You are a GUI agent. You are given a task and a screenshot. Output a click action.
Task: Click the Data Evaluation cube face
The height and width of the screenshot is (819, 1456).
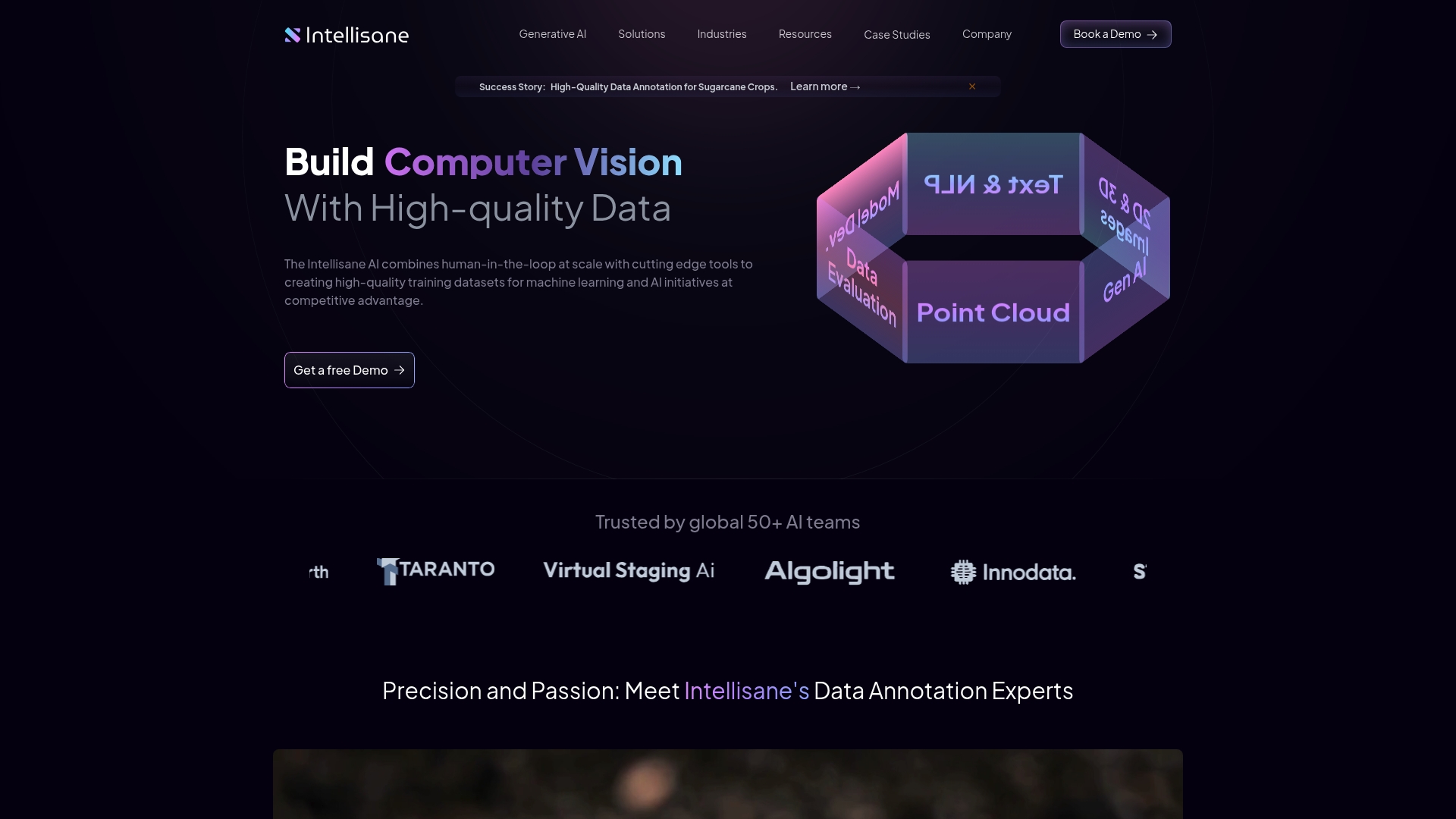tap(862, 287)
